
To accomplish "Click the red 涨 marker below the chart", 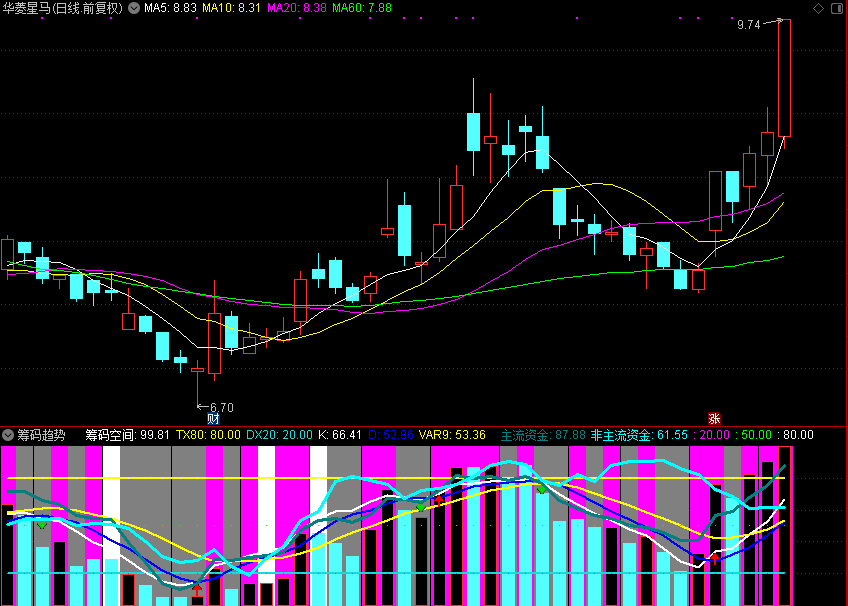I will click(x=714, y=418).
